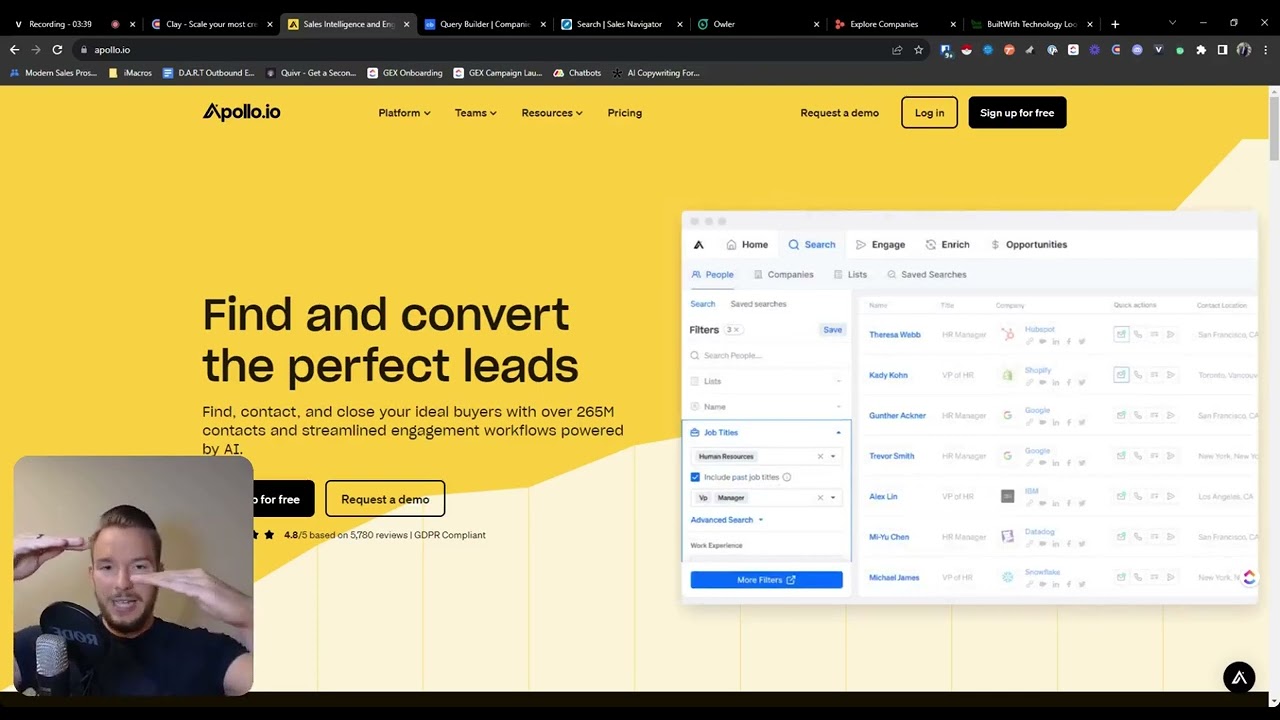
Task: Click Home icon in Apollo app preview
Action: coord(732,244)
